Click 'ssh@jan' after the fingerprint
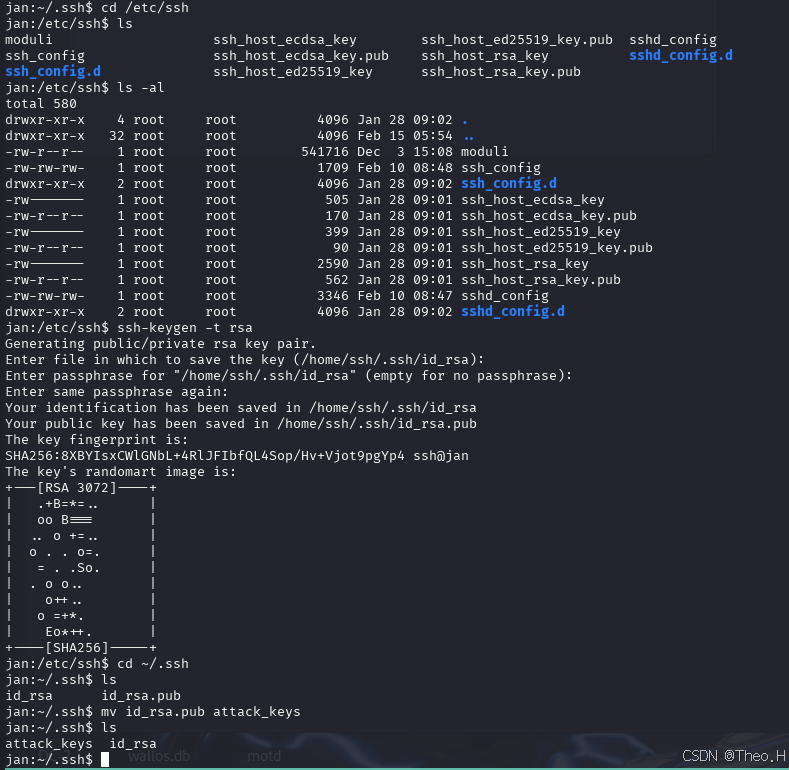789x770 pixels. pos(441,456)
